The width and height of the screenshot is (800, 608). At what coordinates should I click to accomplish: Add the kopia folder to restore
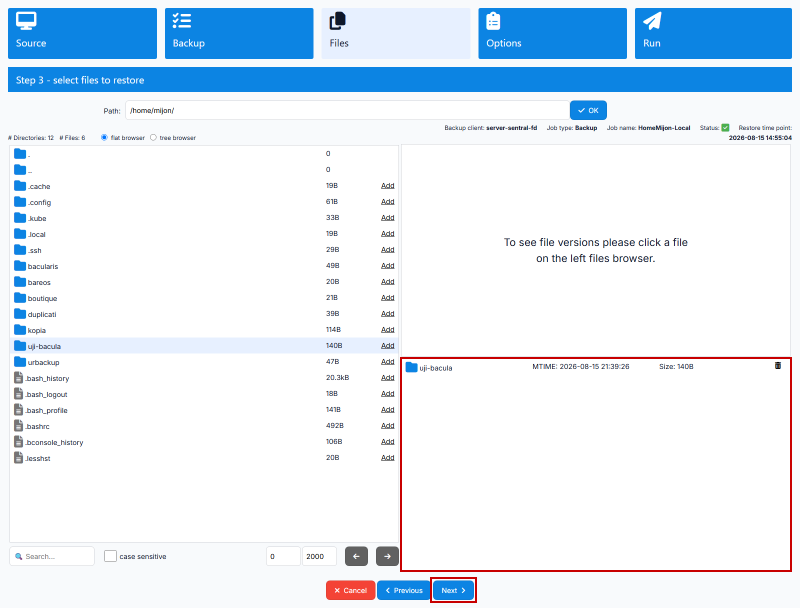click(x=388, y=330)
